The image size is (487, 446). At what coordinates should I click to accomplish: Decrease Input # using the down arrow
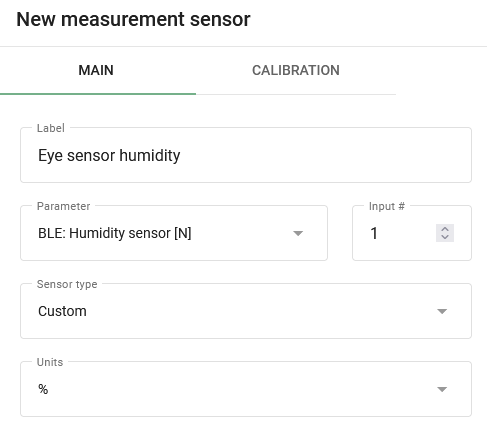pyautogui.click(x=445, y=237)
